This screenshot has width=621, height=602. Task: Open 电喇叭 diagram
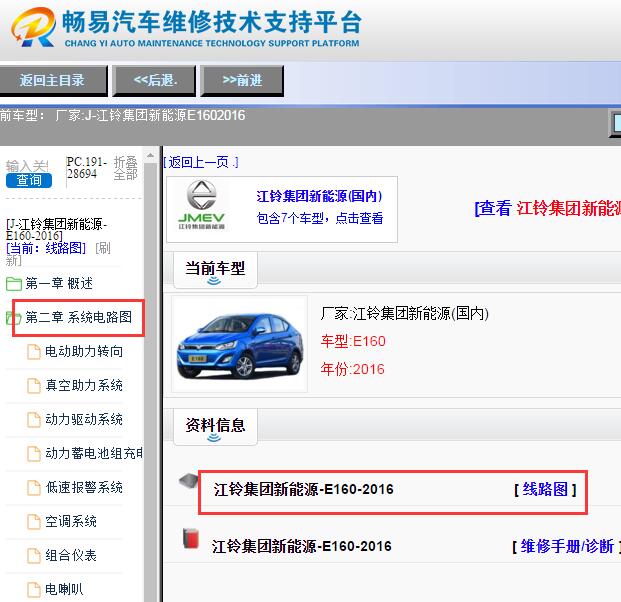point(64,590)
